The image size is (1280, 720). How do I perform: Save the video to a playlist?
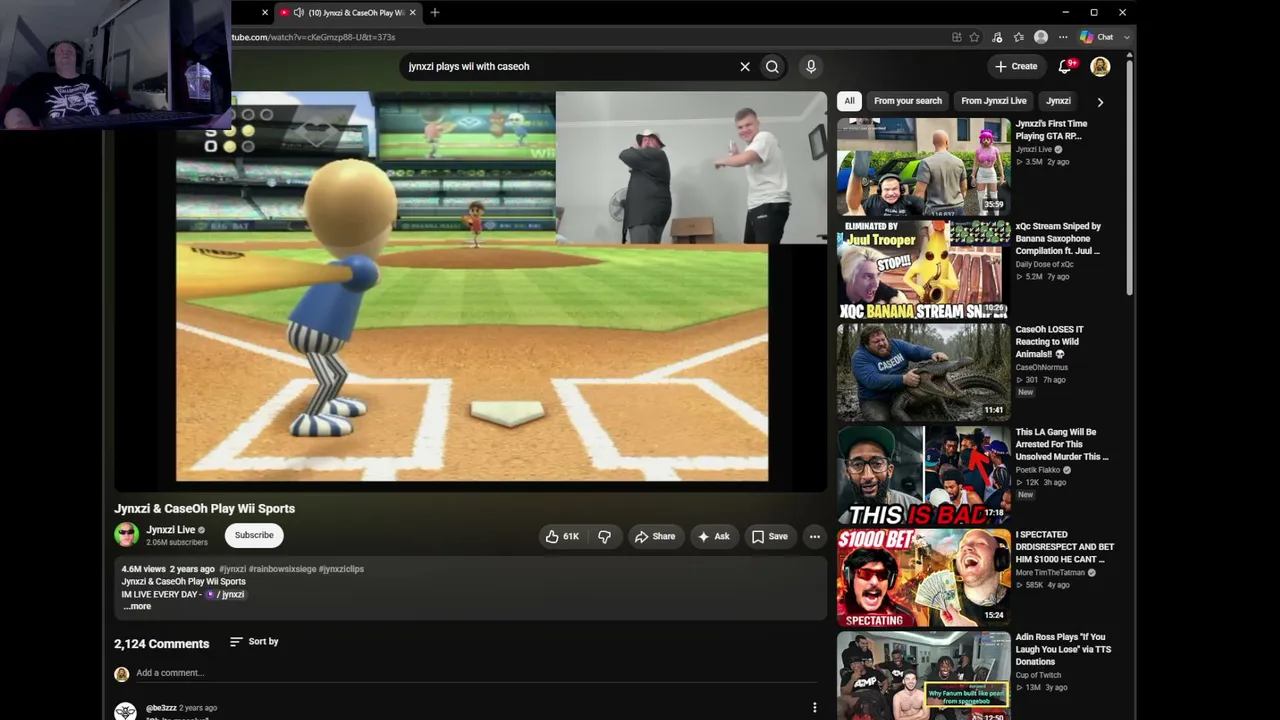pos(770,537)
